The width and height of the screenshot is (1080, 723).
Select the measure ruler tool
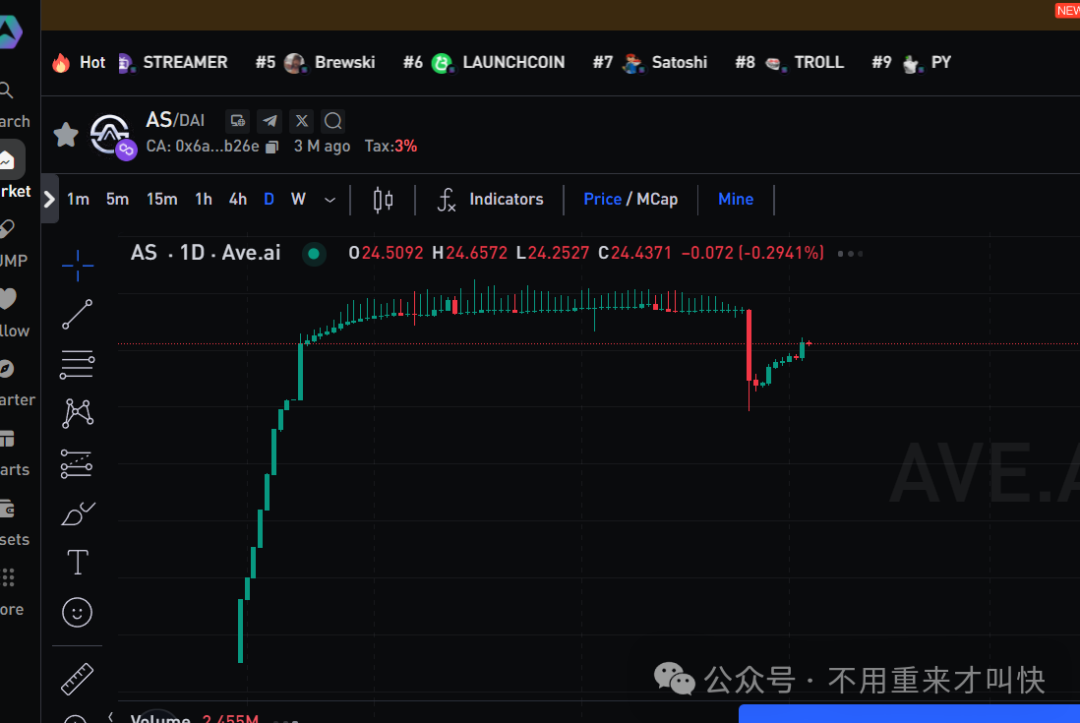[x=77, y=678]
